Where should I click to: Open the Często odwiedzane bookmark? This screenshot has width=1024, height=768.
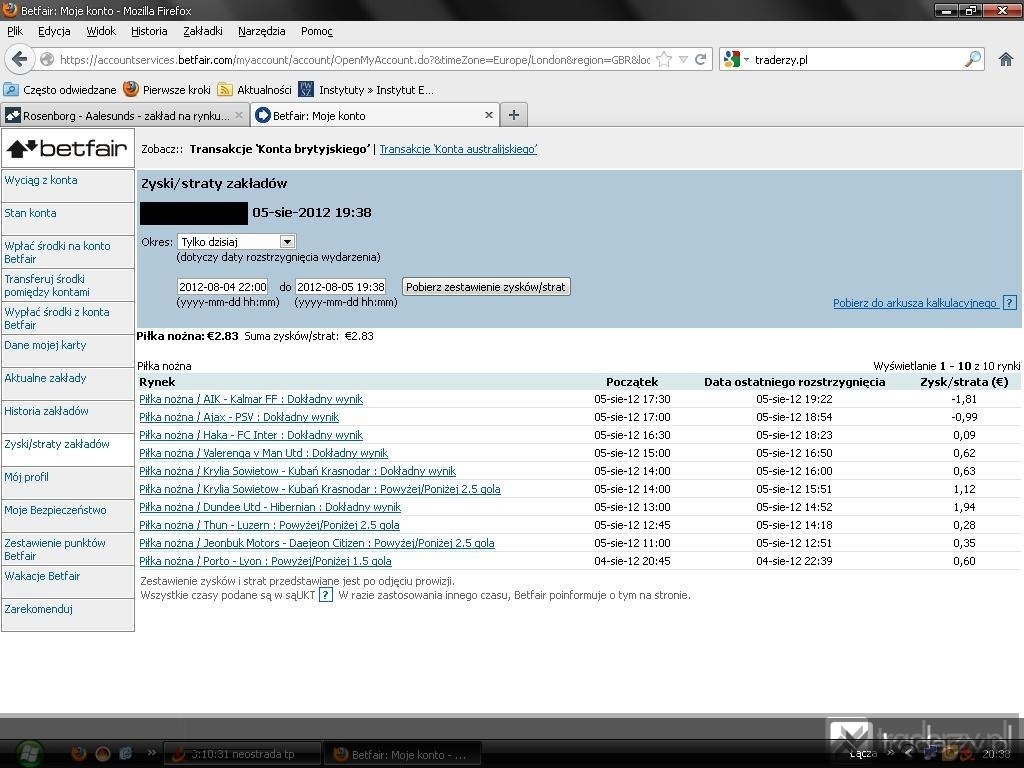pyautogui.click(x=60, y=89)
